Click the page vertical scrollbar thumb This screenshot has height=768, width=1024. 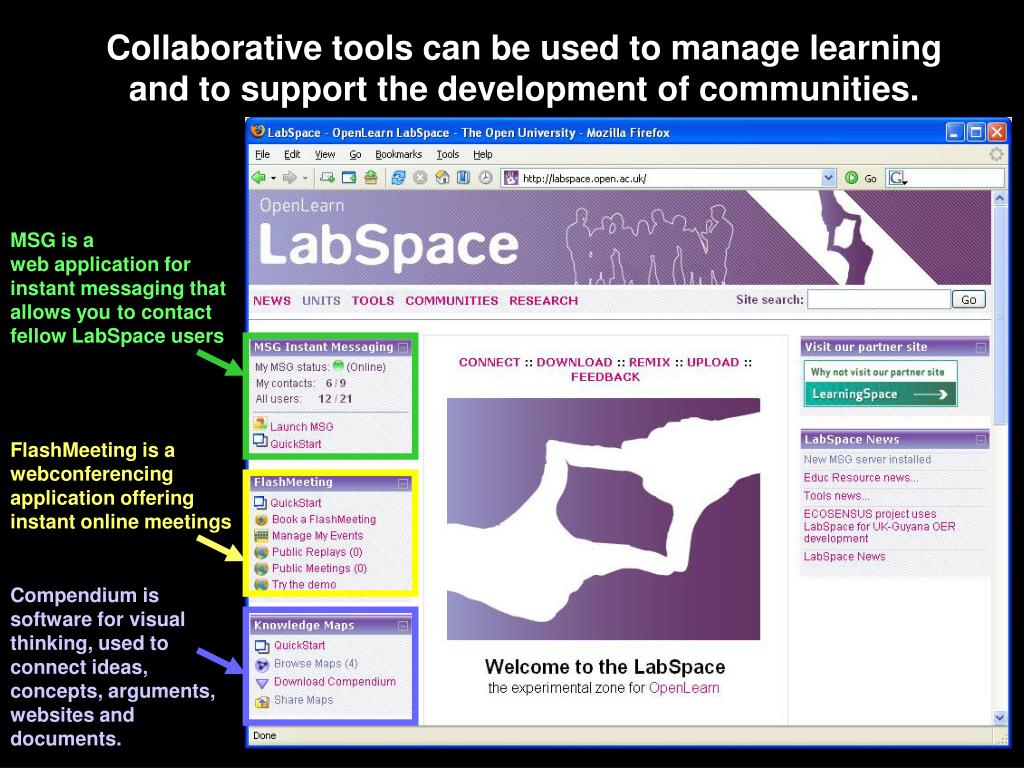point(1000,313)
